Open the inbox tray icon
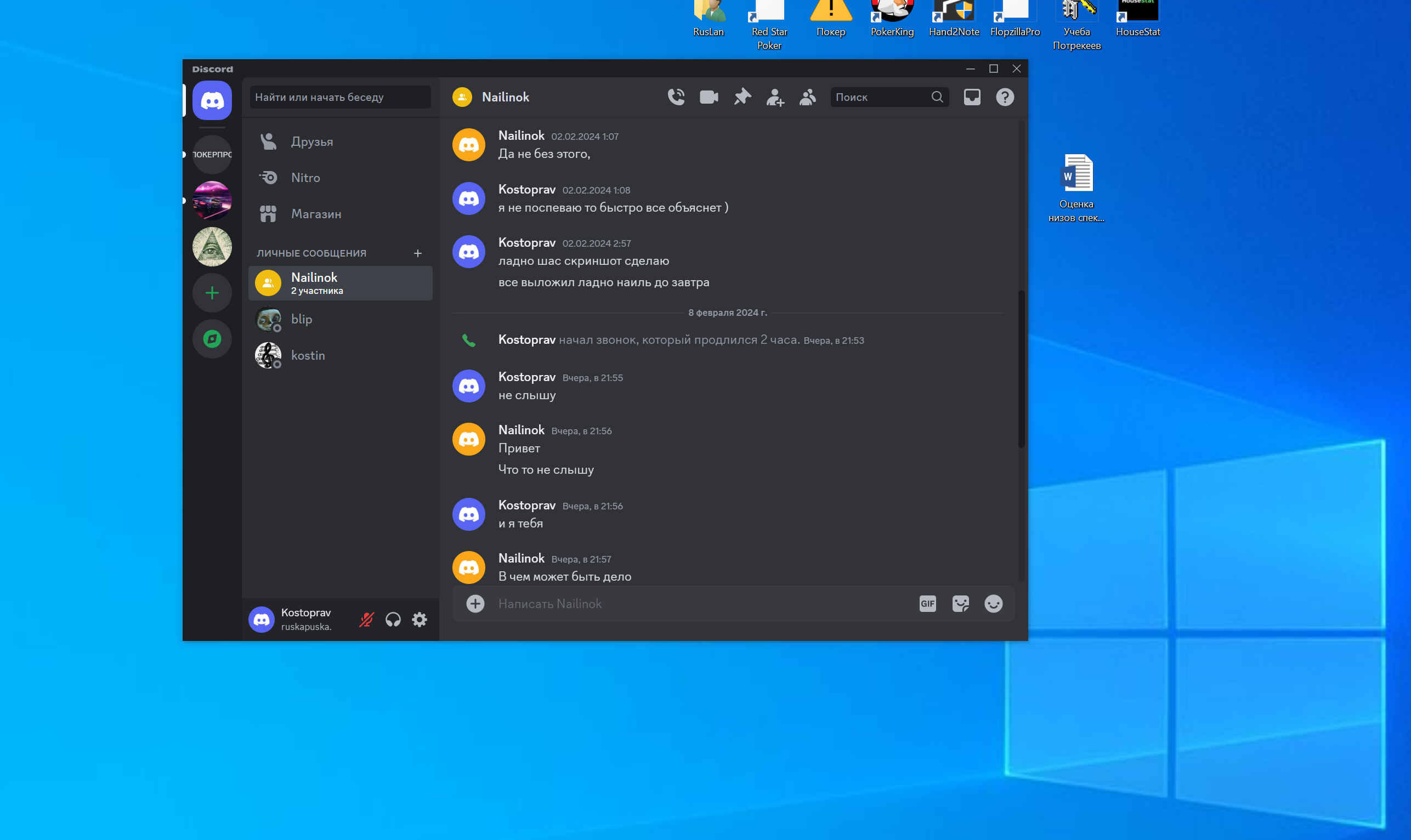The image size is (1411, 840). coord(972,98)
